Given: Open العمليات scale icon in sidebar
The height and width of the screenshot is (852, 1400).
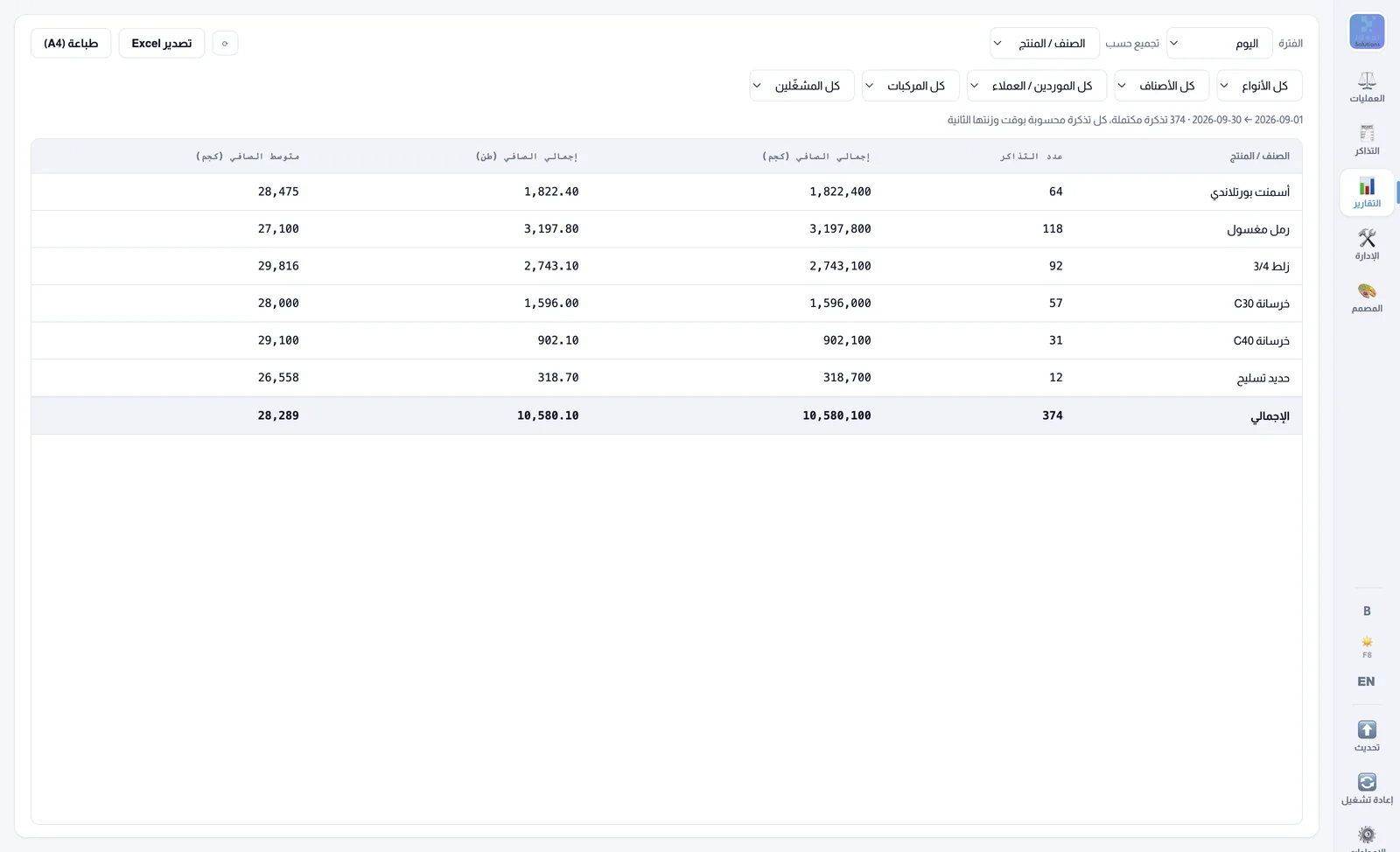Looking at the screenshot, I should tap(1367, 87).
